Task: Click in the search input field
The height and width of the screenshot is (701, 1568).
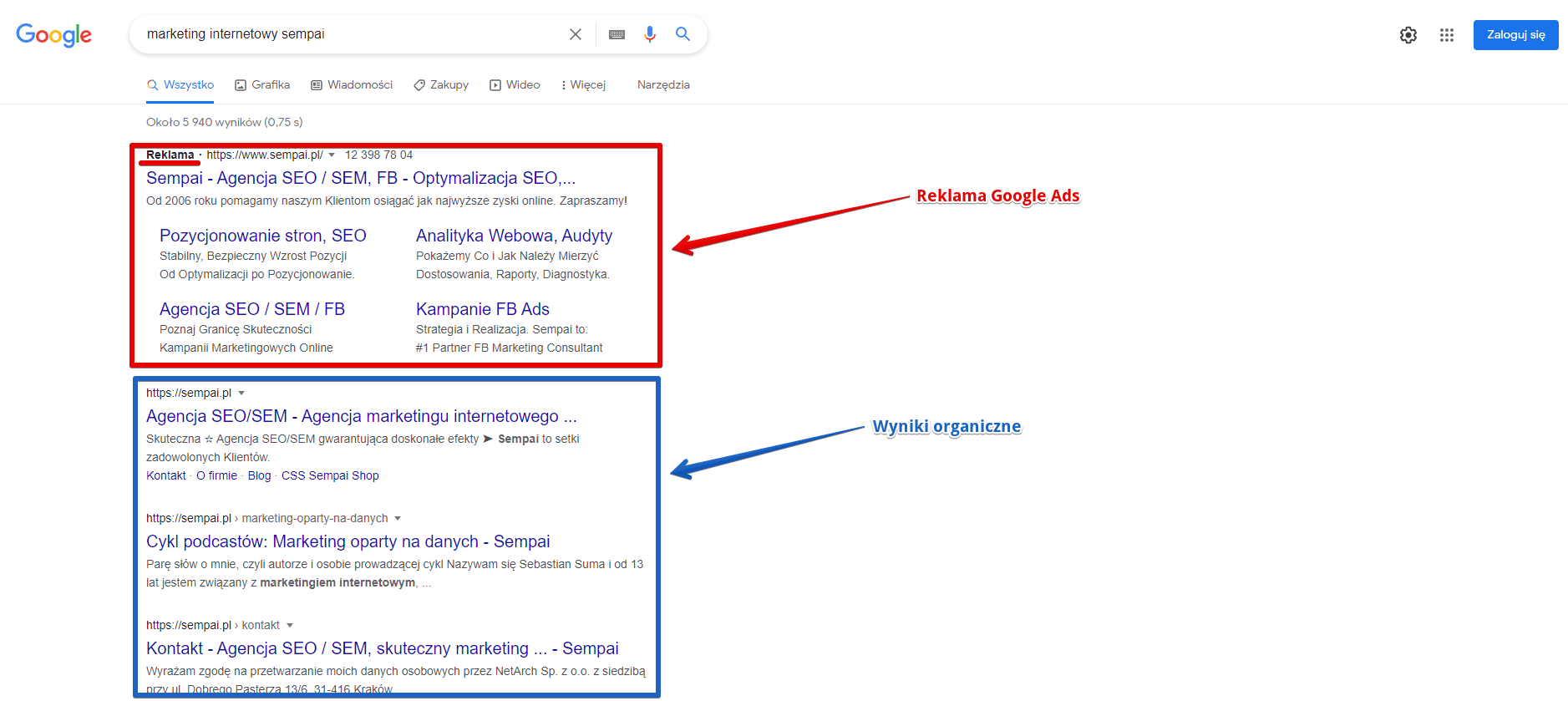Action: point(351,34)
